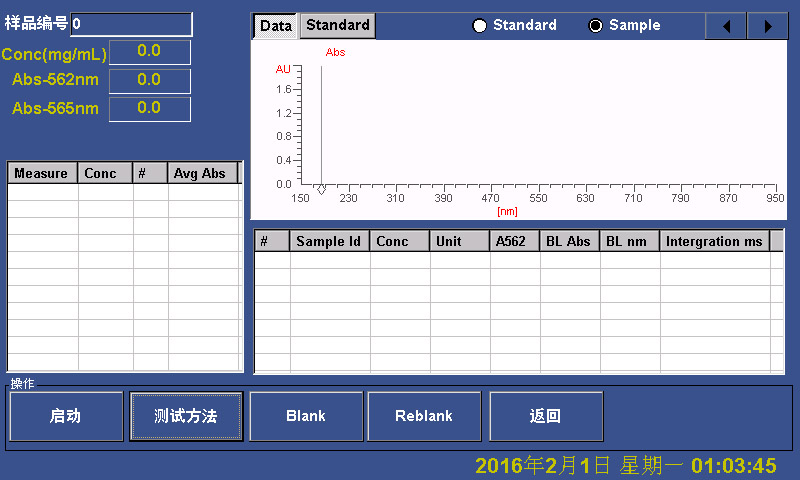The height and width of the screenshot is (480, 800).
Task: Select the Sample radio button
Action: [596, 26]
